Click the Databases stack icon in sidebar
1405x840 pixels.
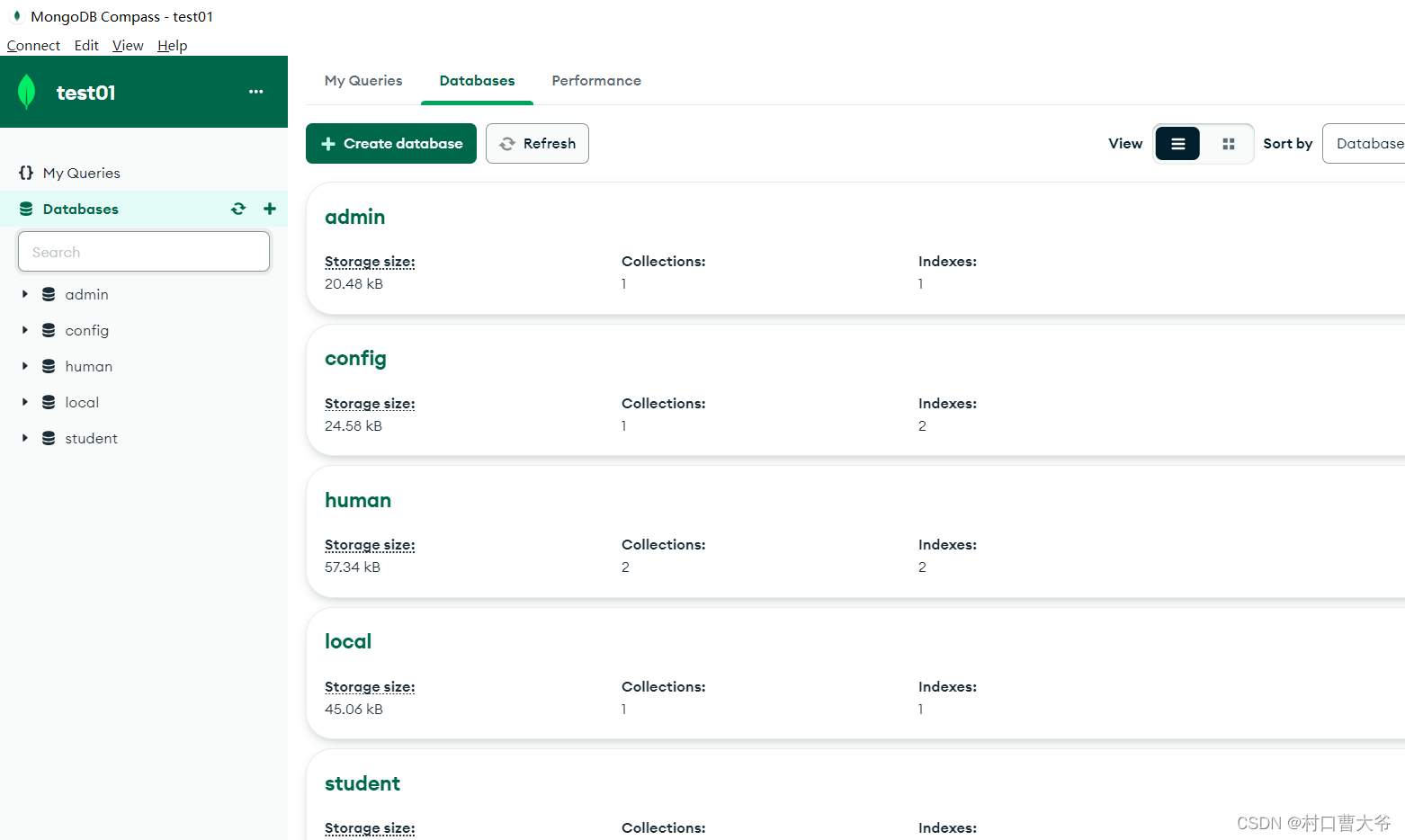(24, 208)
